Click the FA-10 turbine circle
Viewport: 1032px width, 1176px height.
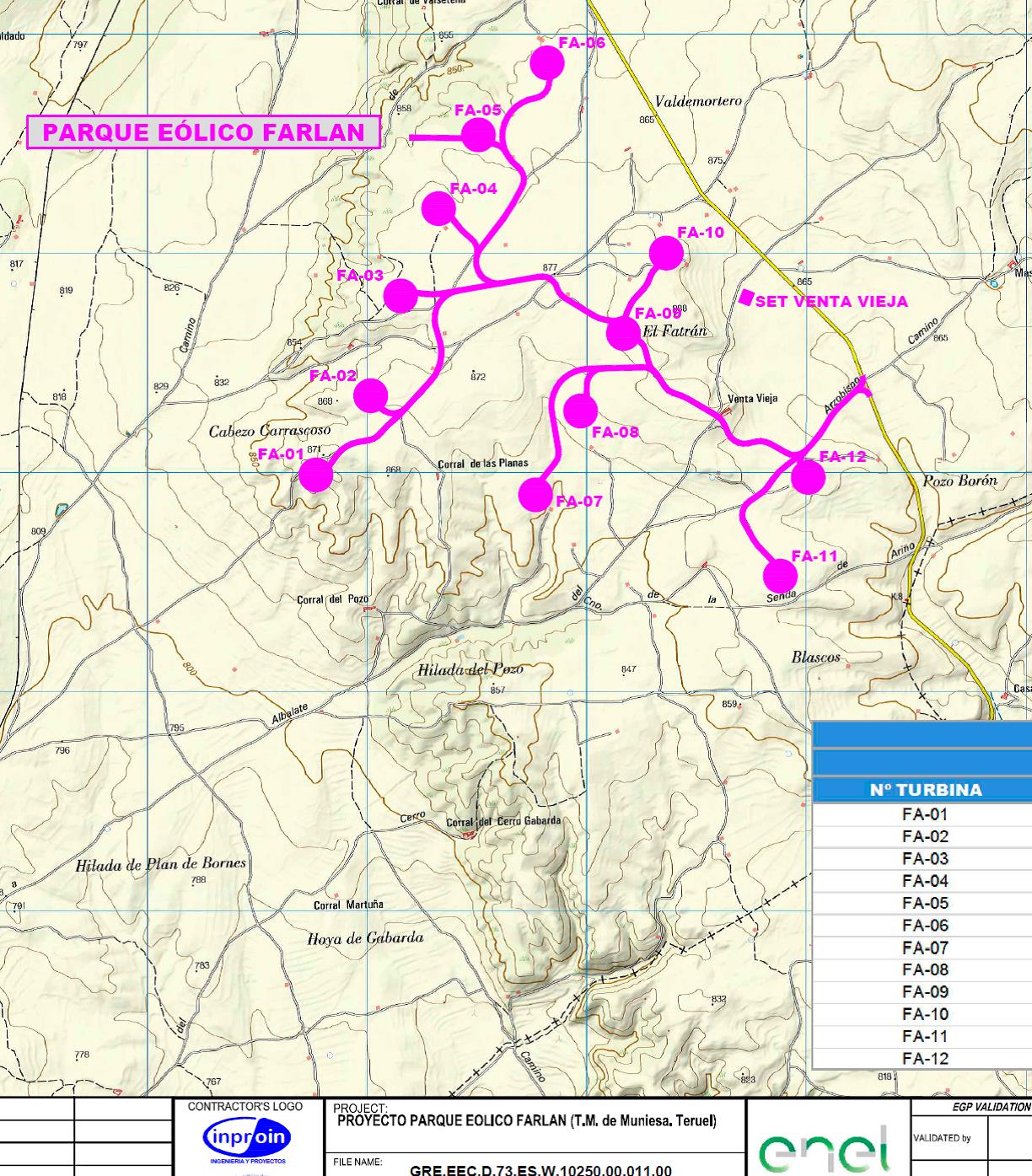pos(666,253)
